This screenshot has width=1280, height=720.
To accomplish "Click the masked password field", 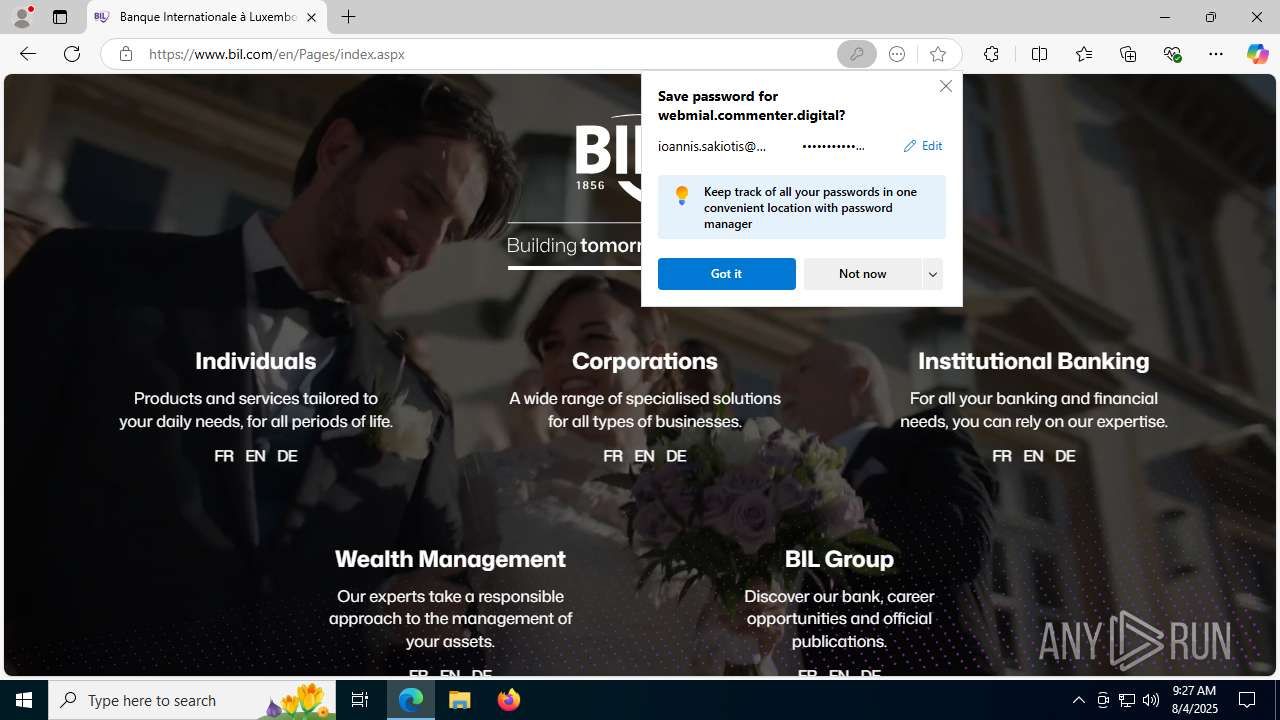I will pos(833,146).
